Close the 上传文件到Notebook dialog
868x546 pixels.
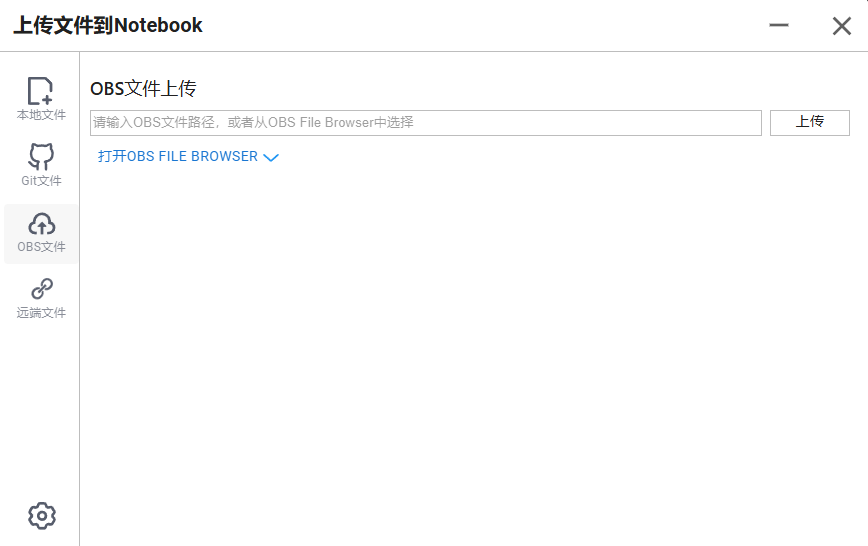pos(841,25)
